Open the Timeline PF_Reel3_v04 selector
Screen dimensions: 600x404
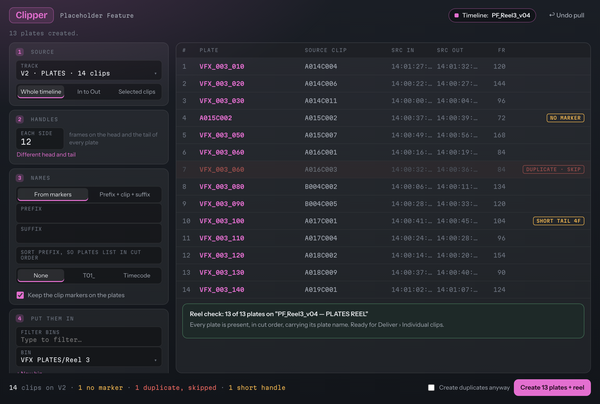pos(492,15)
